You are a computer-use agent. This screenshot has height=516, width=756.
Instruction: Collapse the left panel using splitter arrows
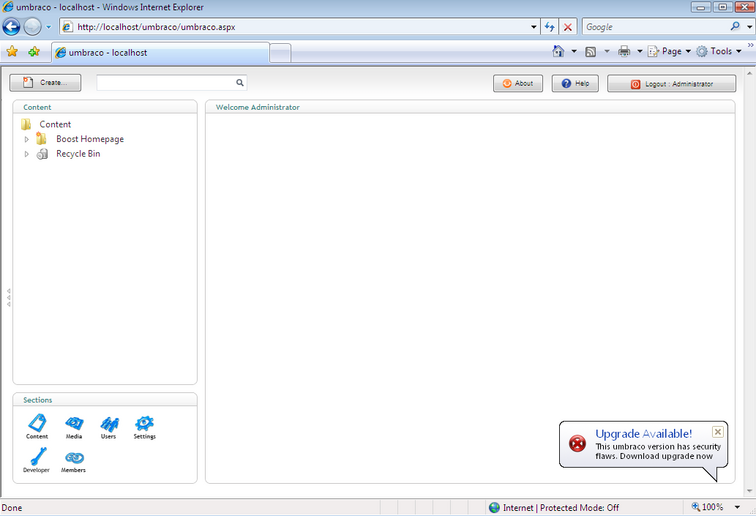pyautogui.click(x=9, y=298)
